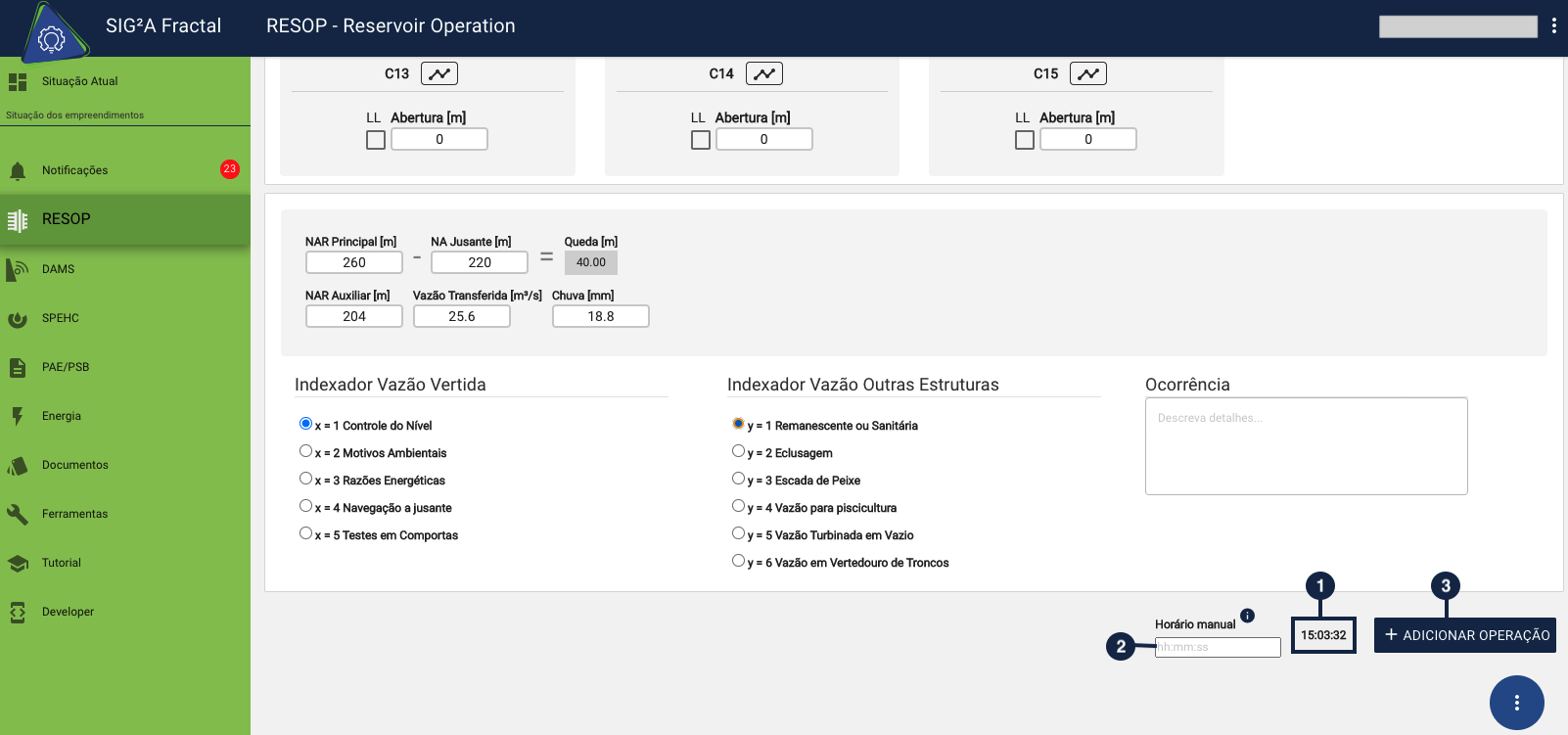Open Notificações menu item
The height and width of the screenshot is (735, 1568).
coord(125,170)
